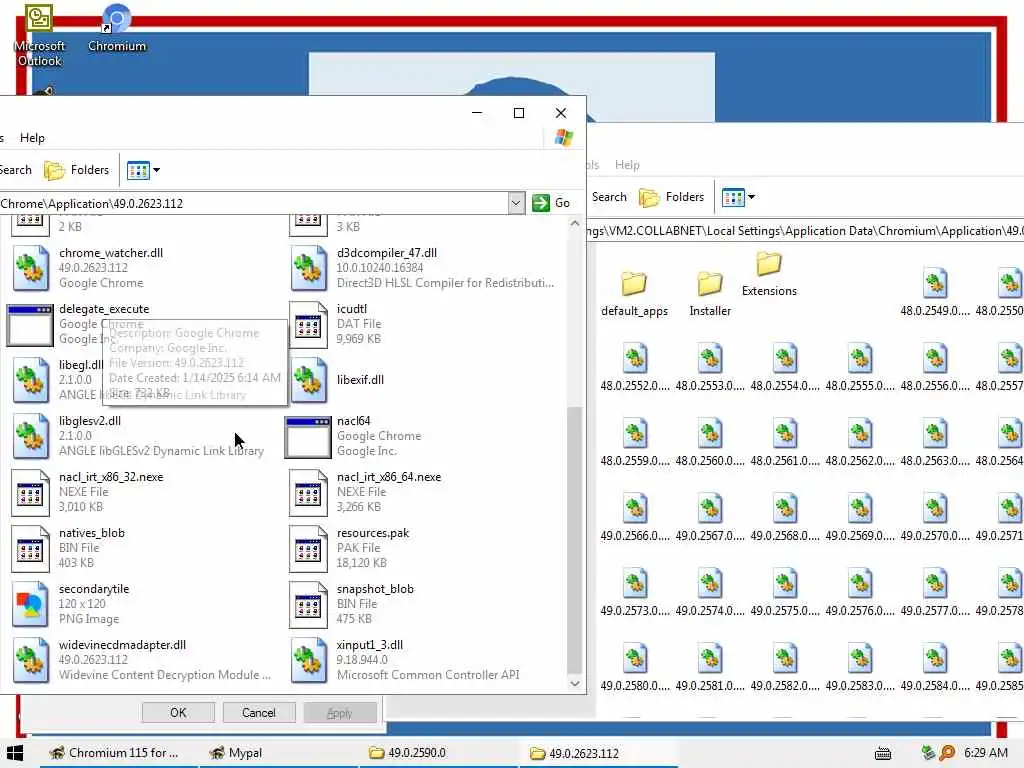Select libegl.dll file icon
The image size is (1024, 768).
31,379
